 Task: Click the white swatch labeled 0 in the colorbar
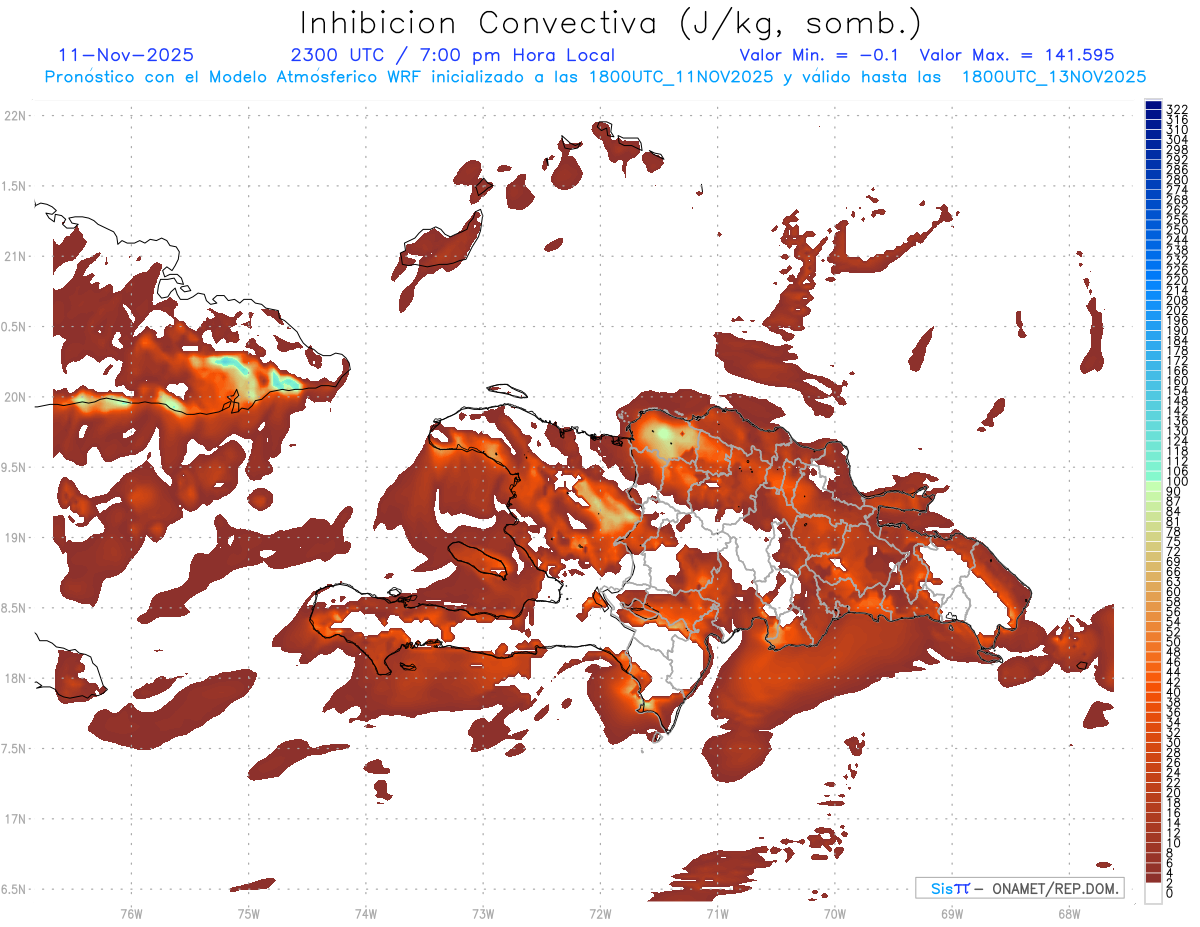pyautogui.click(x=1153, y=895)
